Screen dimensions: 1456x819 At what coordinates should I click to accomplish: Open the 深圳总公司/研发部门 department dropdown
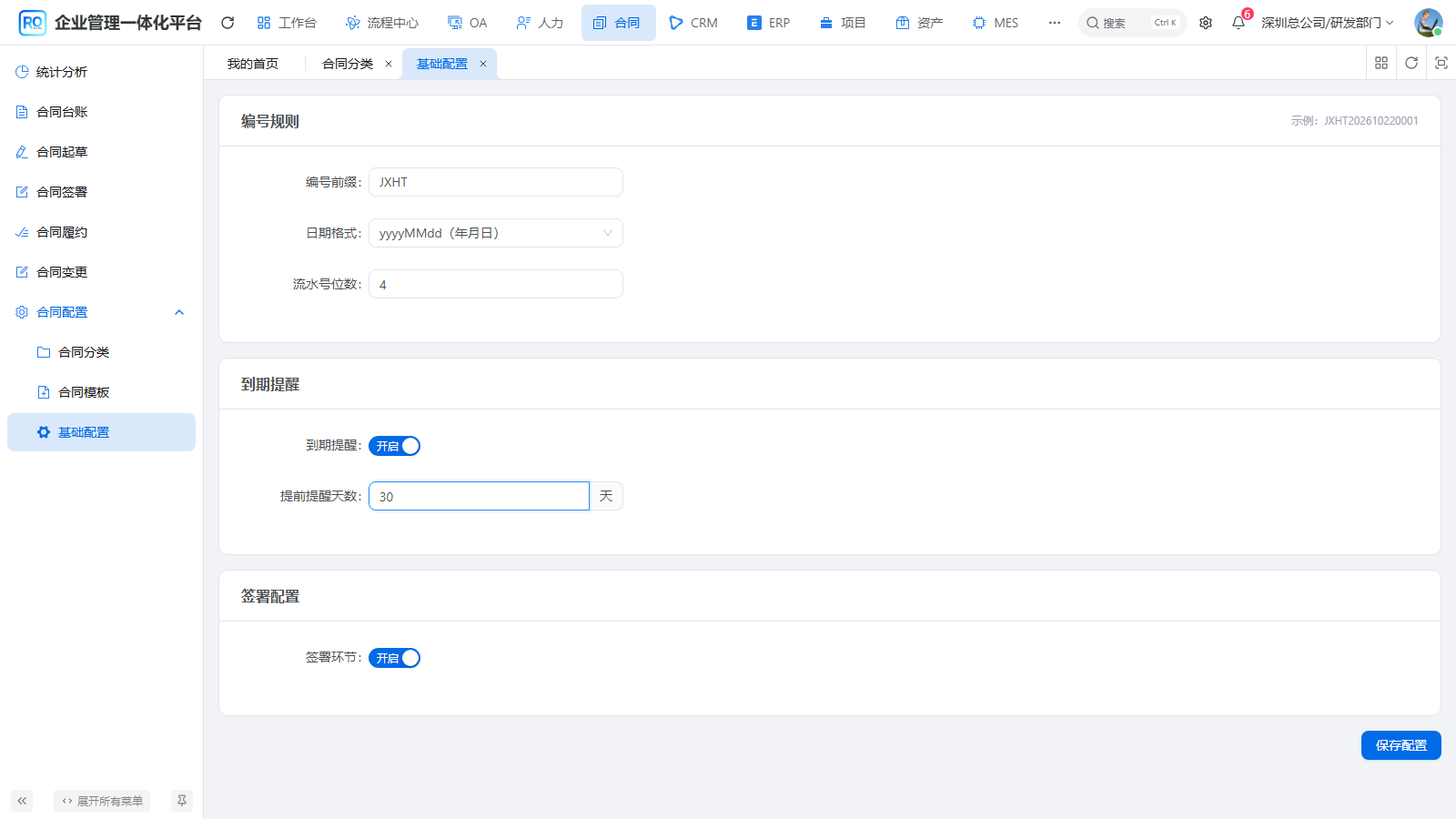(x=1327, y=23)
